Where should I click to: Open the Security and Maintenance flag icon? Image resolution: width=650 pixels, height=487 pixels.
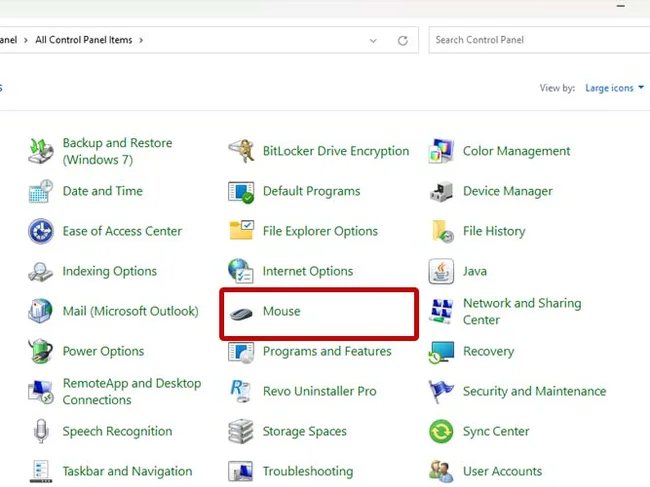point(441,392)
